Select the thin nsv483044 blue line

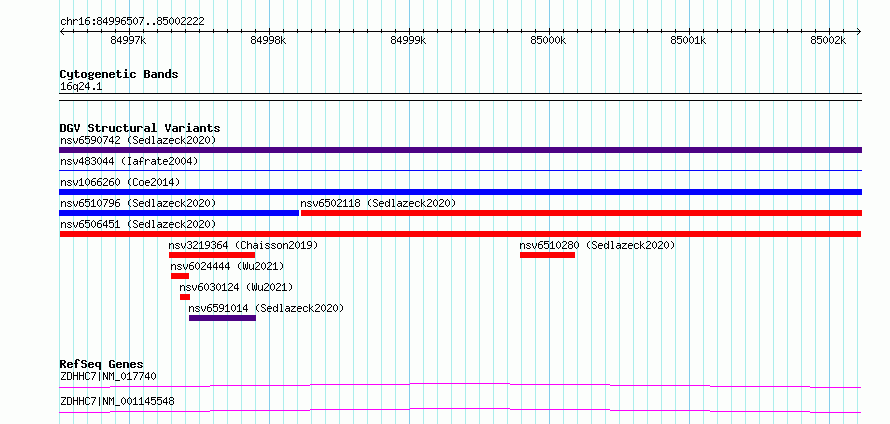click(x=460, y=170)
